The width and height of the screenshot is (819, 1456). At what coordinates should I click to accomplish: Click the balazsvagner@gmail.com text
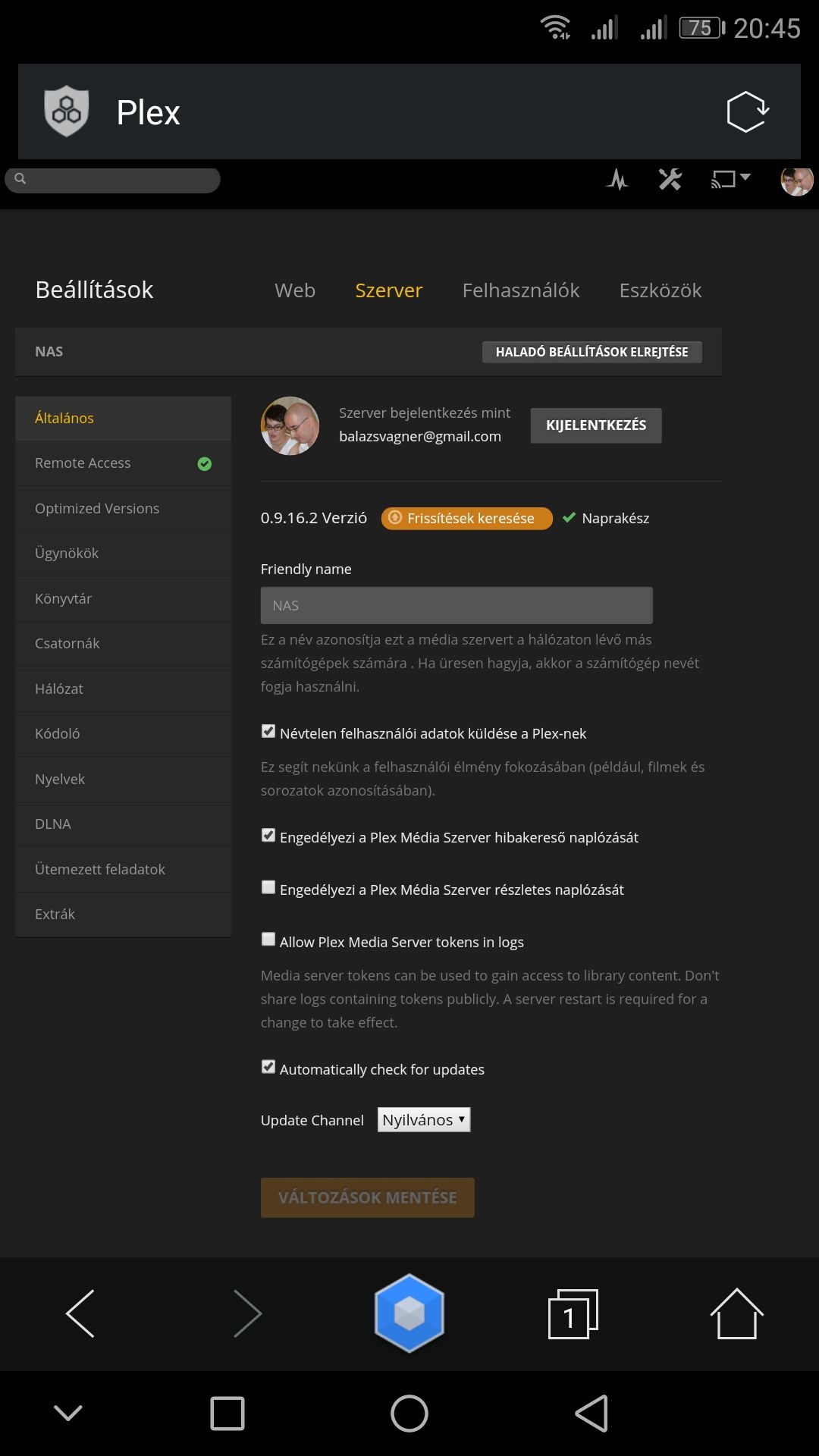(420, 437)
